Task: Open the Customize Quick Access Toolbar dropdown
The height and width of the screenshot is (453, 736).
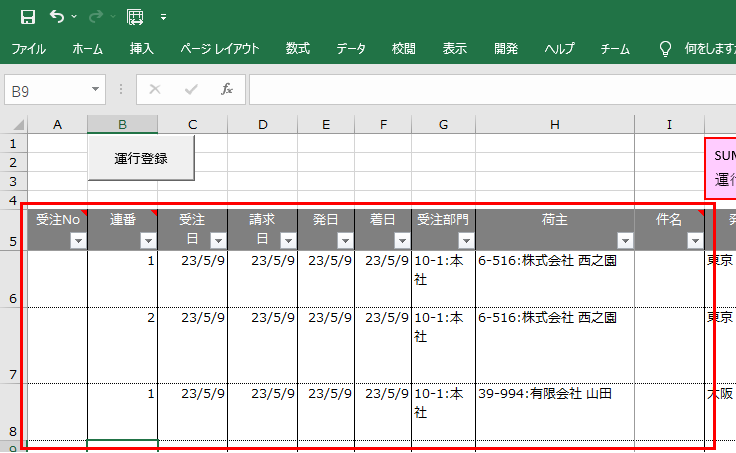Action: click(163, 18)
